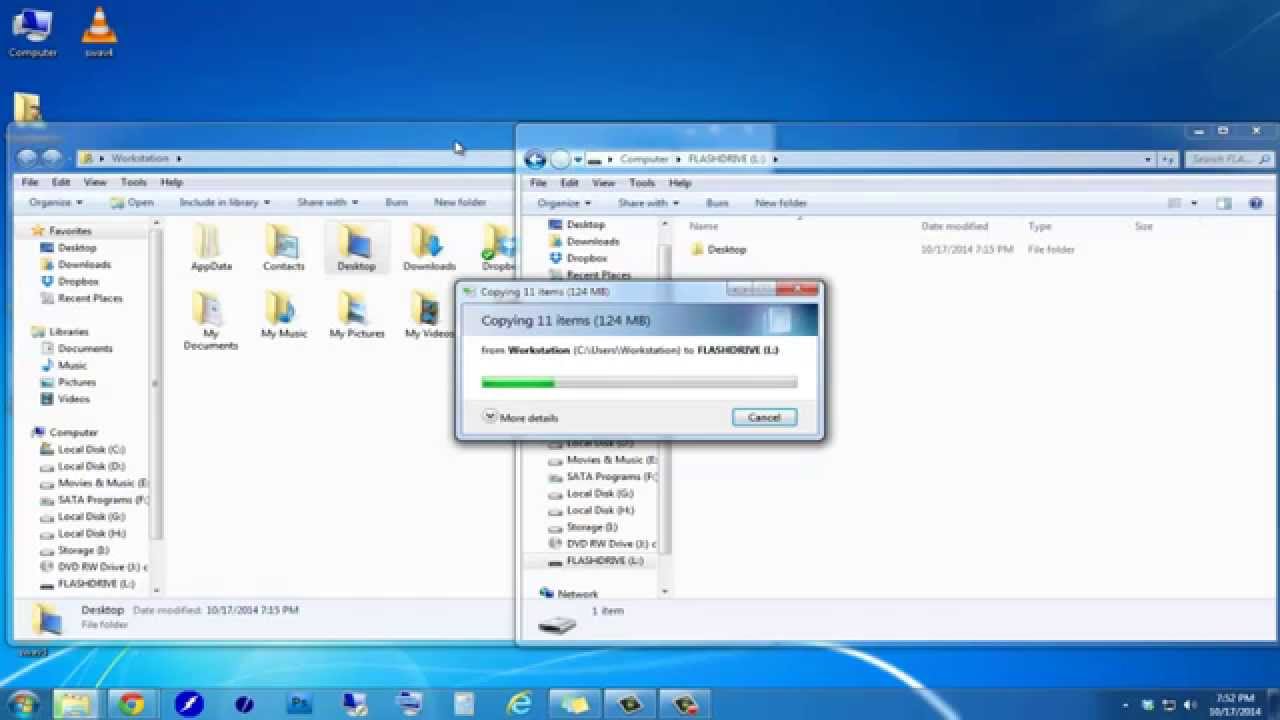Screen dimensions: 1280x720
Task: Select the Desktop folder in Workstation window
Action: (356, 247)
